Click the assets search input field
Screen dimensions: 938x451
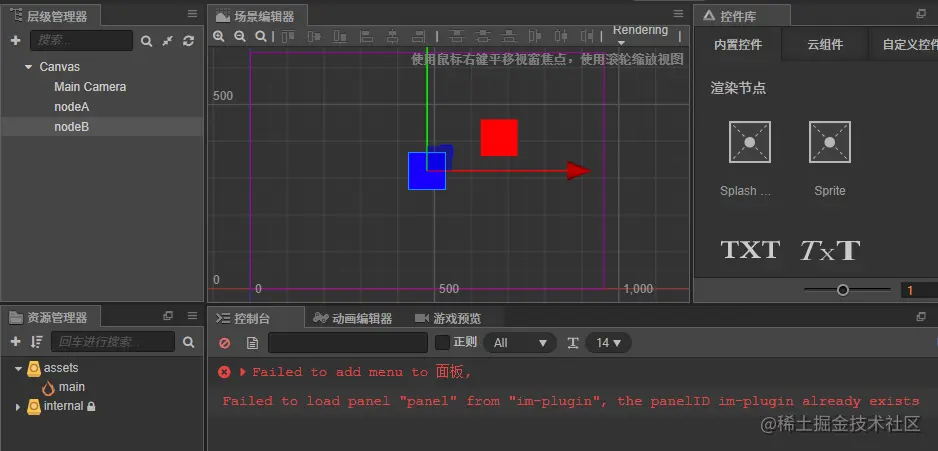pyautogui.click(x=113, y=342)
